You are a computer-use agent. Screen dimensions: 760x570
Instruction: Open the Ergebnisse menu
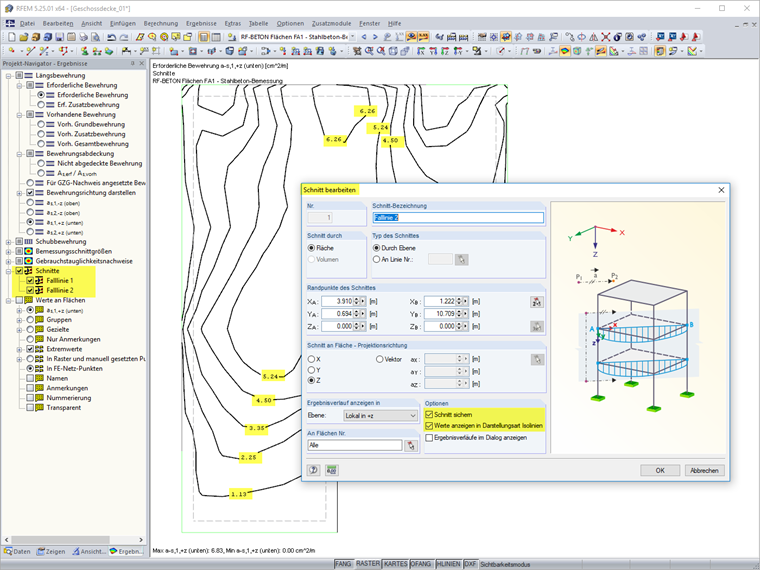point(201,23)
